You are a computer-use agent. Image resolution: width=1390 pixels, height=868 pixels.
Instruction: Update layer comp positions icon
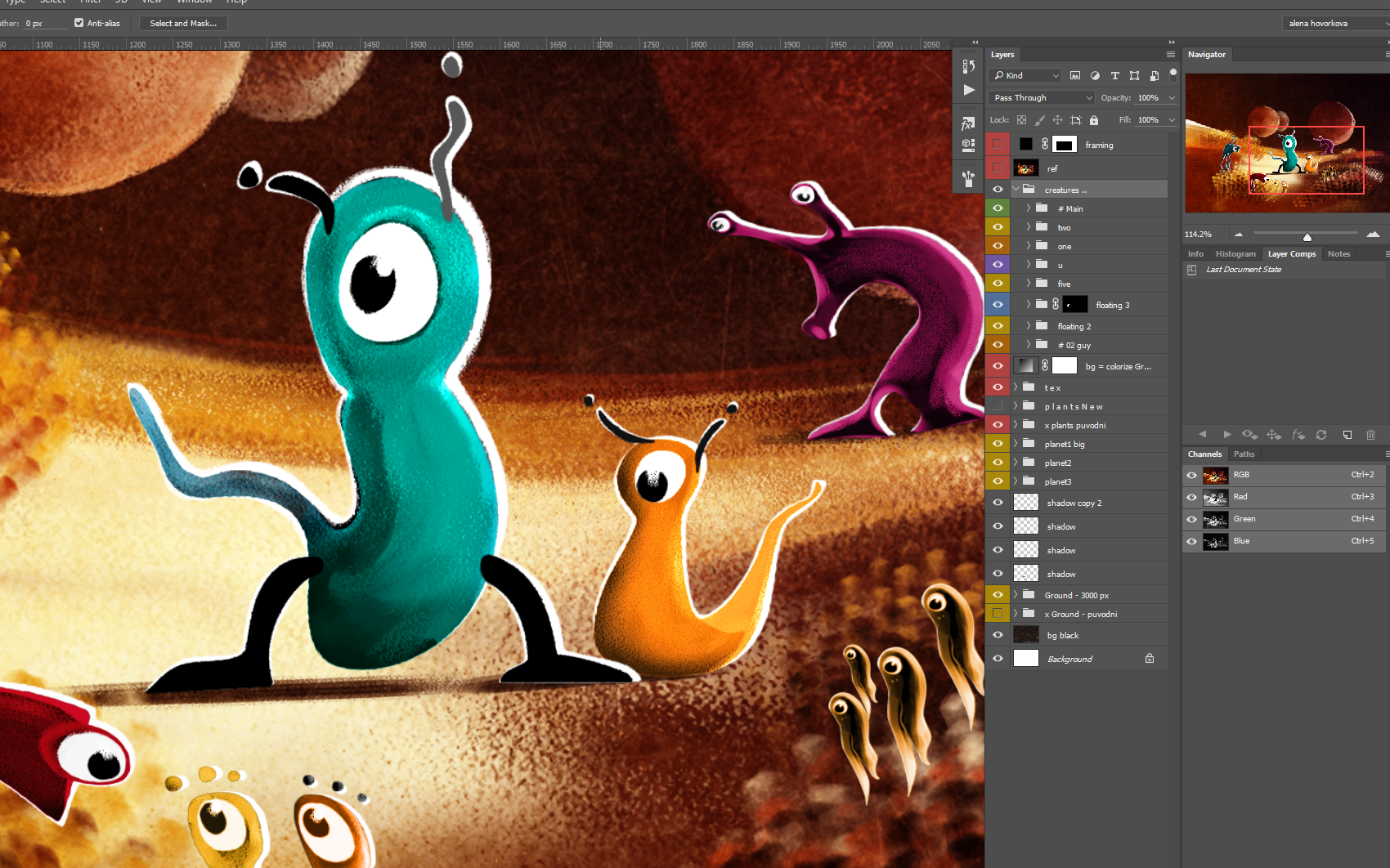pos(1274,435)
